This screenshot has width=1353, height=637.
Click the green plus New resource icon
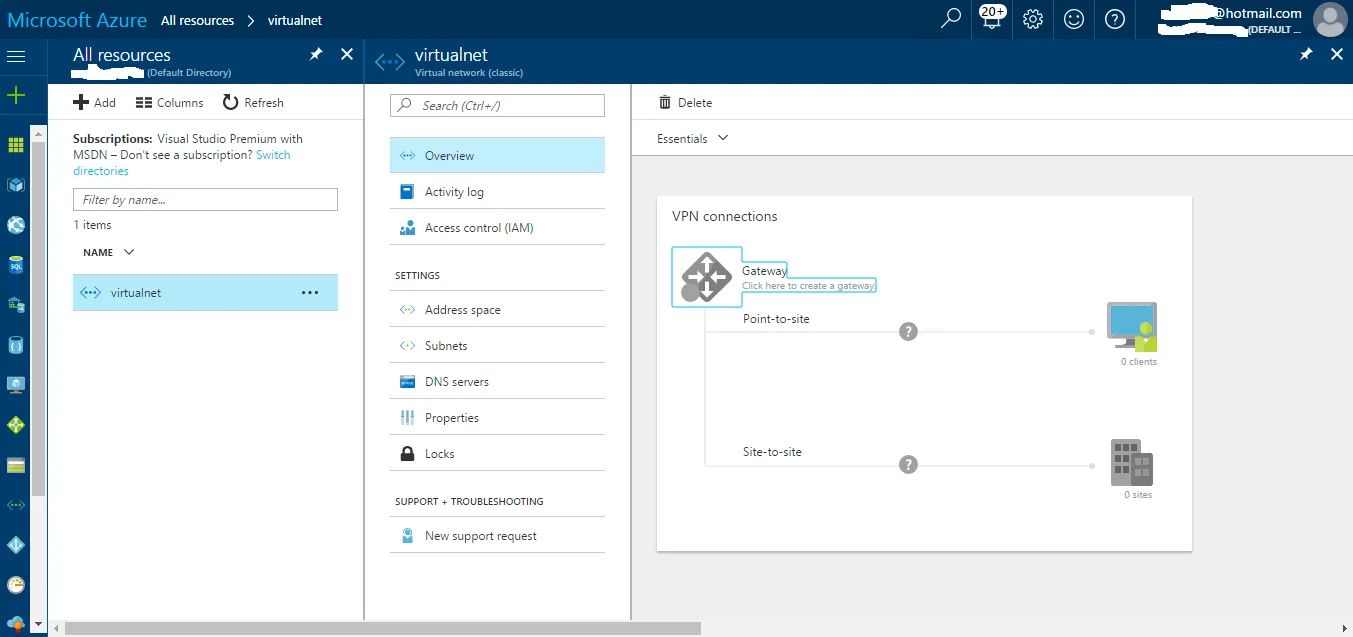[x=15, y=96]
